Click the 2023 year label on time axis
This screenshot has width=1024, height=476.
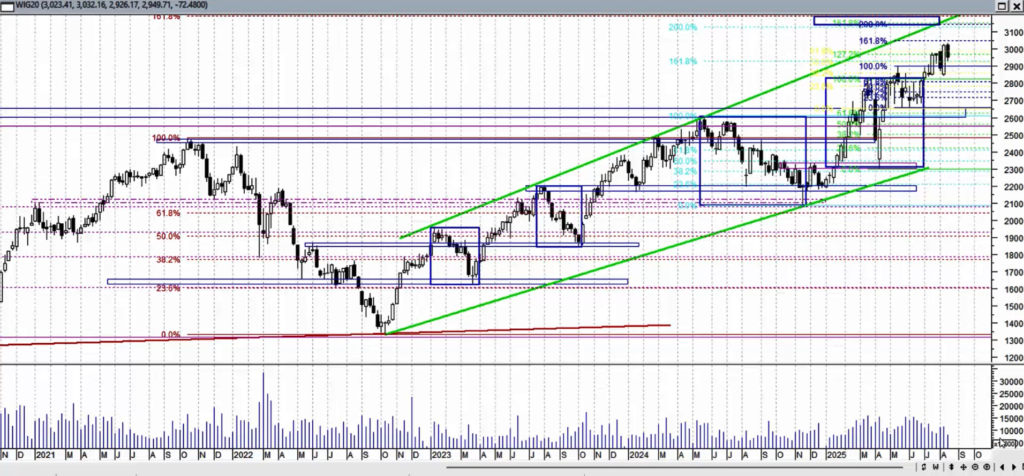[441, 454]
